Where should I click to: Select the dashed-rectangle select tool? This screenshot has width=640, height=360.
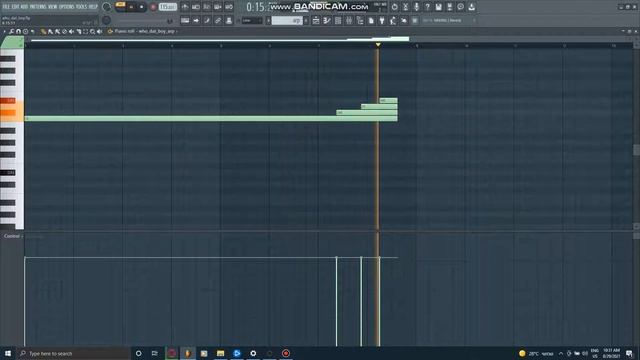click(x=85, y=31)
